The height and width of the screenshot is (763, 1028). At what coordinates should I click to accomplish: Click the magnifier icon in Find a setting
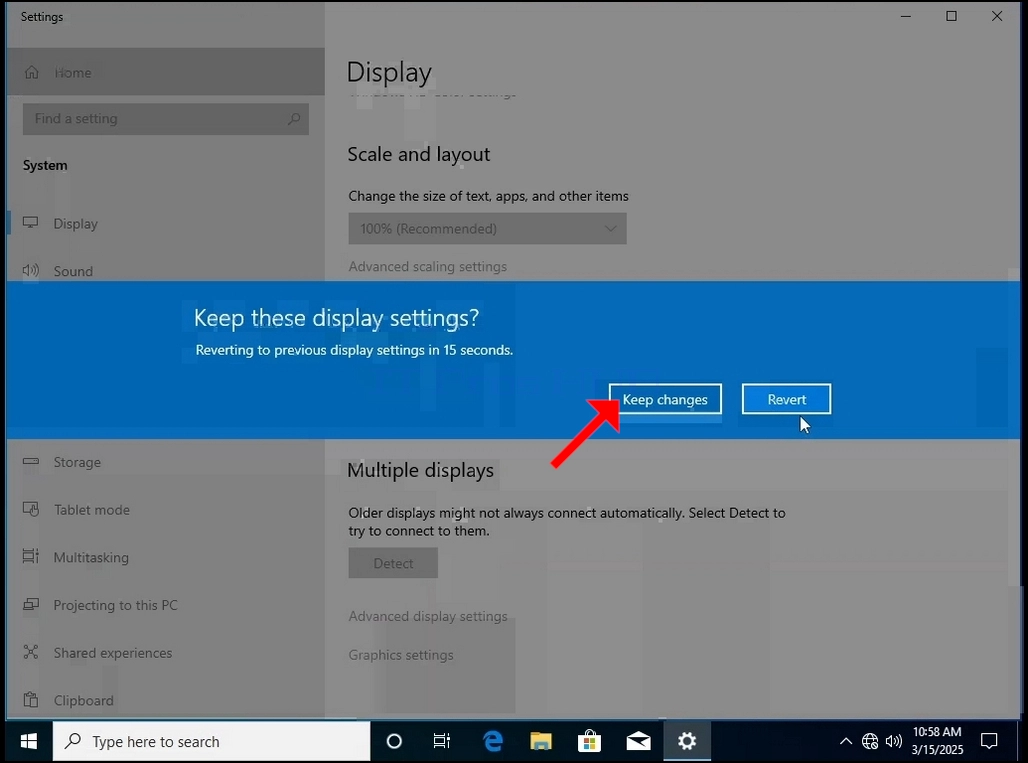294,119
